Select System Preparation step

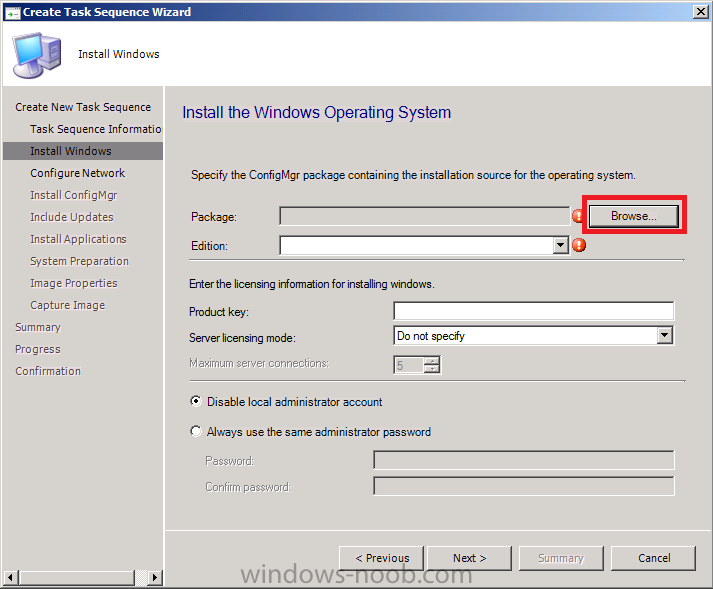click(80, 261)
